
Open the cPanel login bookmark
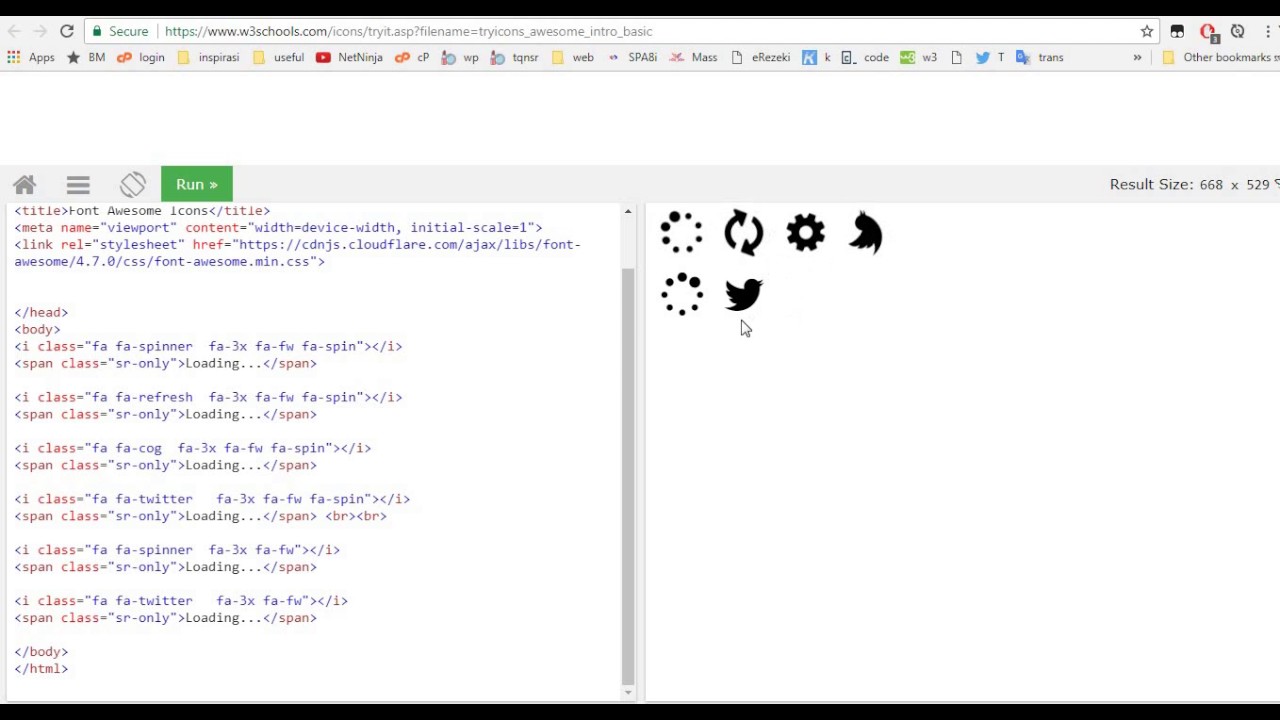(141, 58)
